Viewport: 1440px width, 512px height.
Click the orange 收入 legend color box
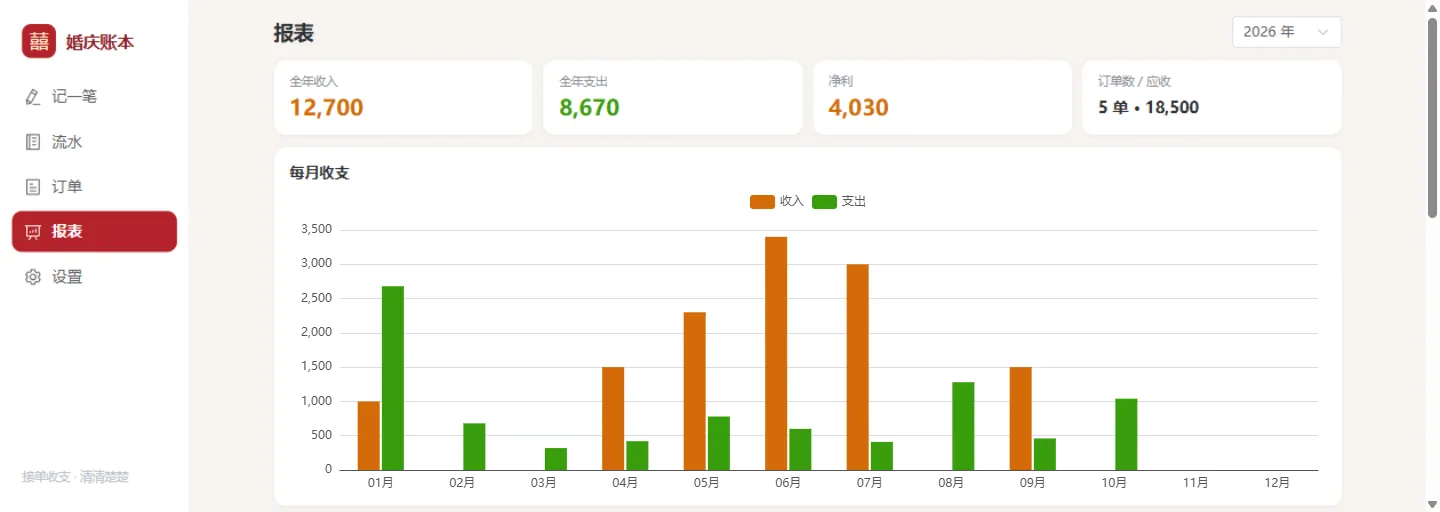coord(762,201)
